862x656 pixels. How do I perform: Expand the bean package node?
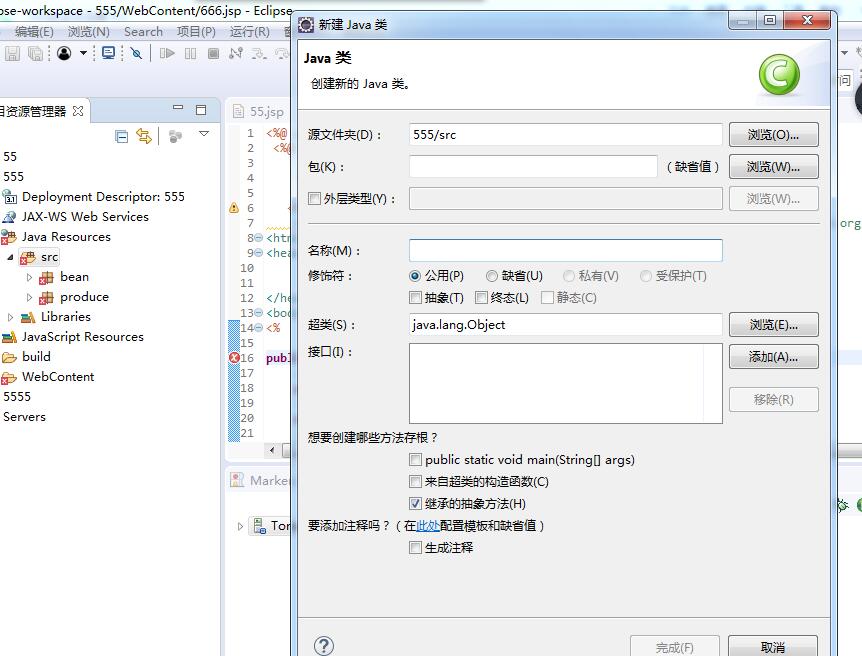click(30, 277)
